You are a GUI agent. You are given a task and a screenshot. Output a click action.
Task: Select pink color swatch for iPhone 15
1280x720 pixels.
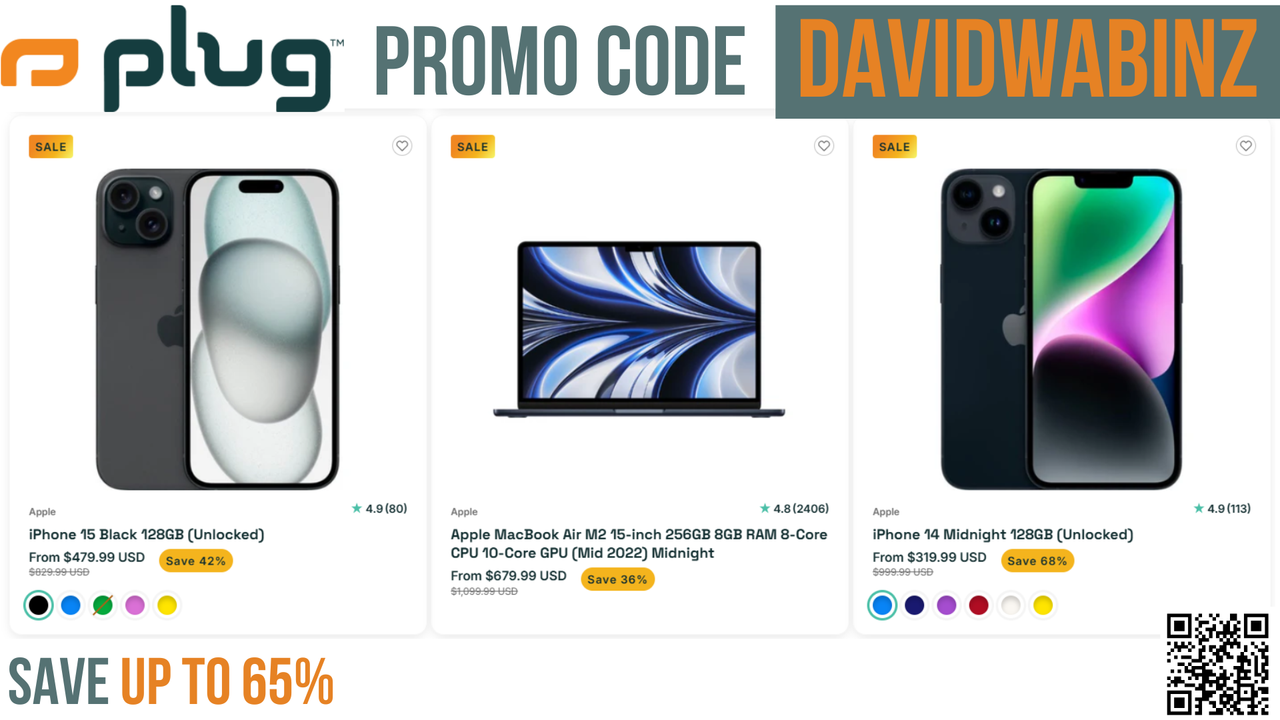click(135, 605)
